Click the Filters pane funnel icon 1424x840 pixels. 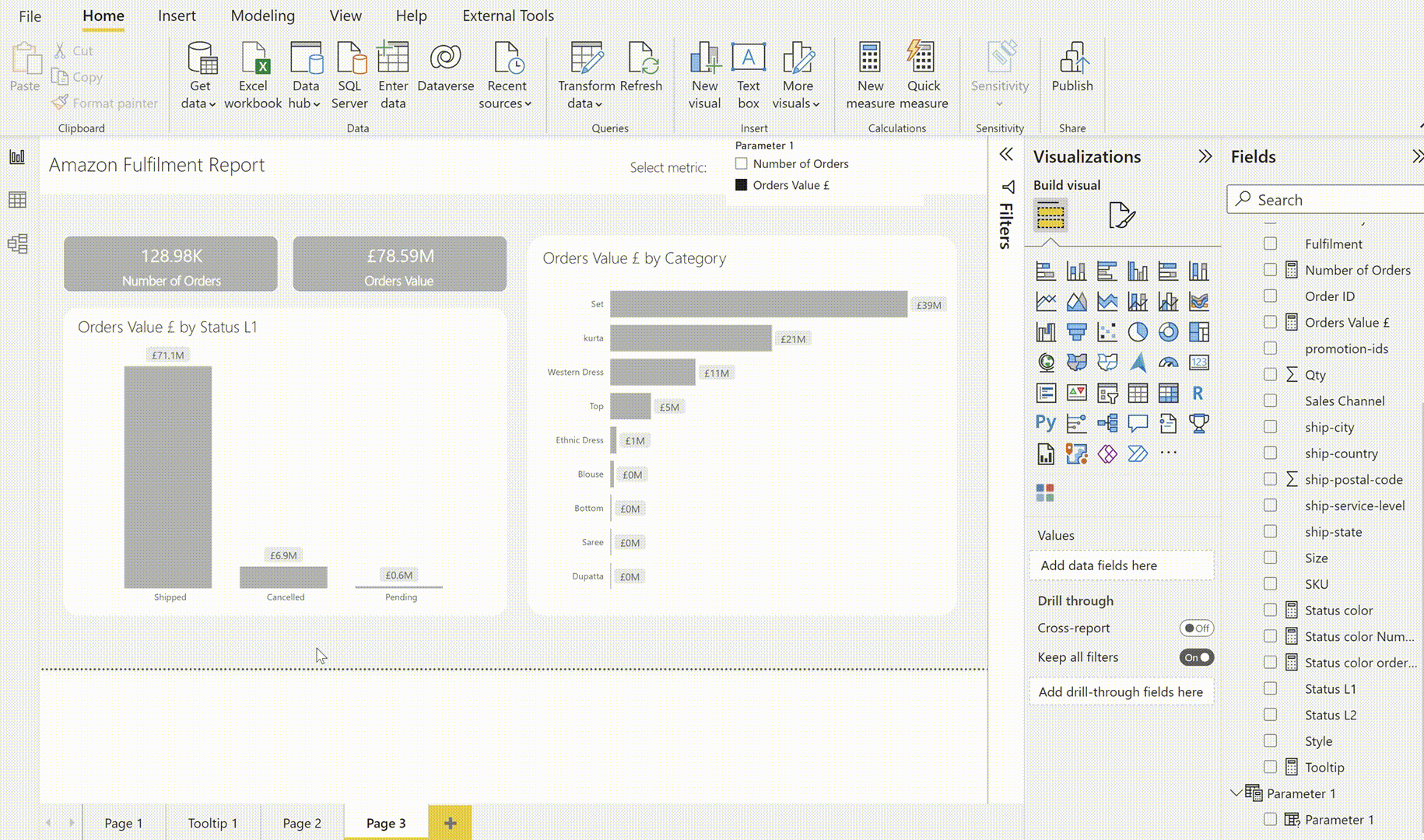pyautogui.click(x=1008, y=187)
